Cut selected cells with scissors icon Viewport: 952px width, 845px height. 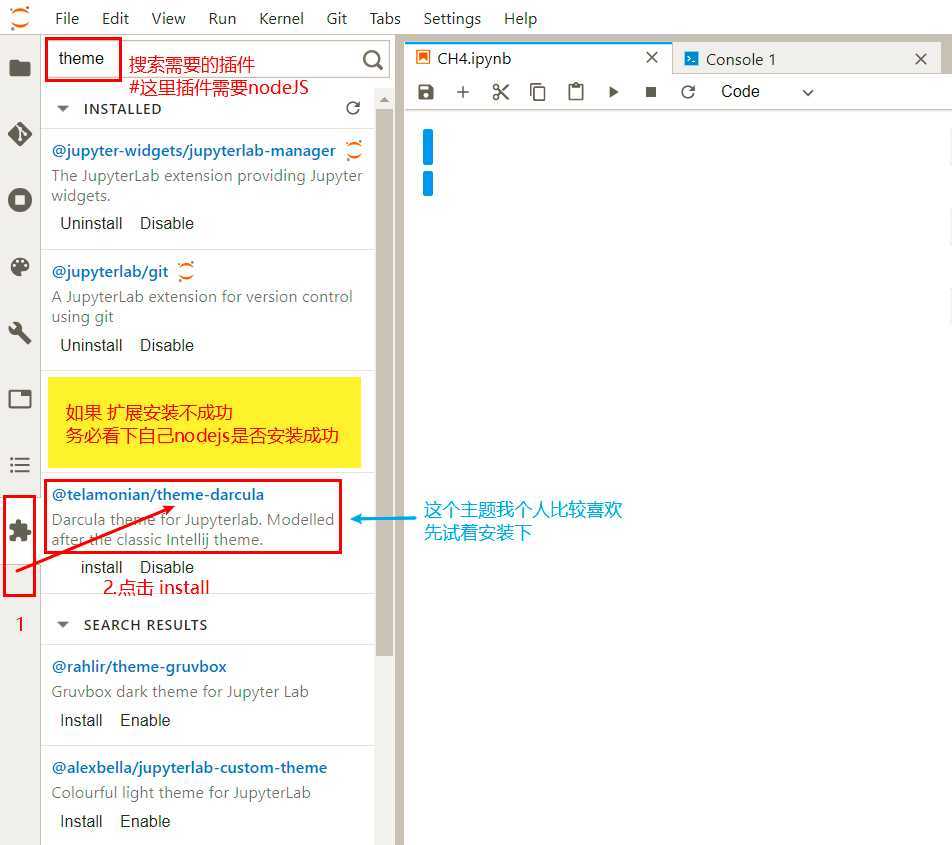click(x=501, y=92)
